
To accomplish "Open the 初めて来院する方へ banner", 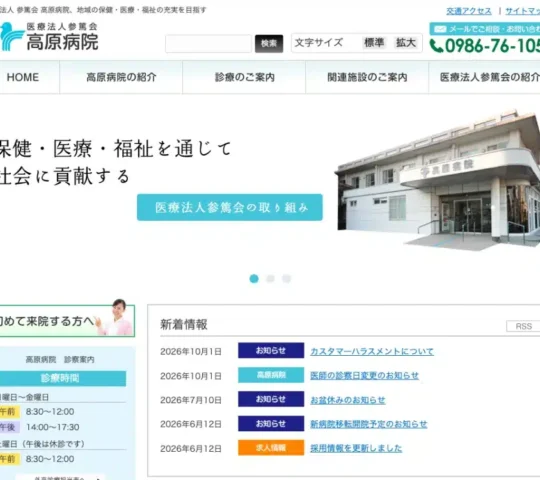I will click(67, 320).
